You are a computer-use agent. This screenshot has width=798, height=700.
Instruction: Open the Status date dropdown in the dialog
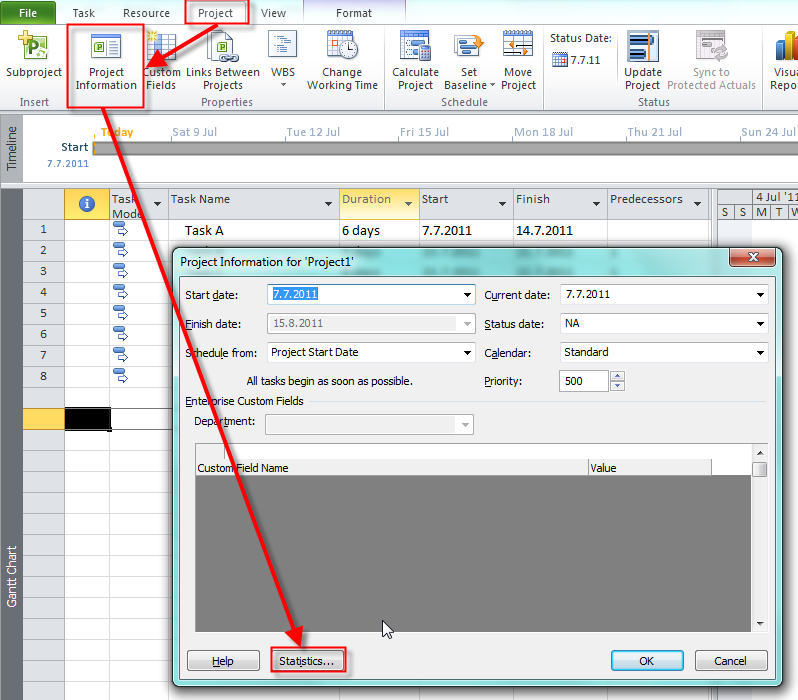pos(760,324)
